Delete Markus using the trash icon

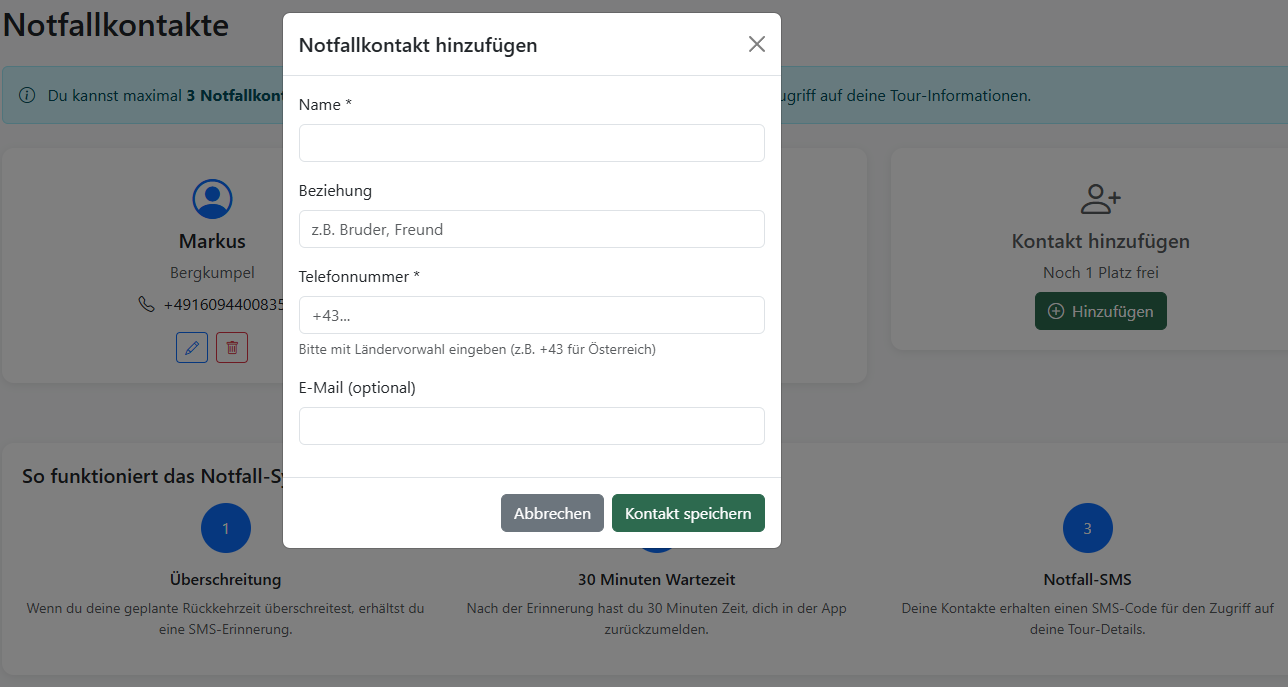232,347
